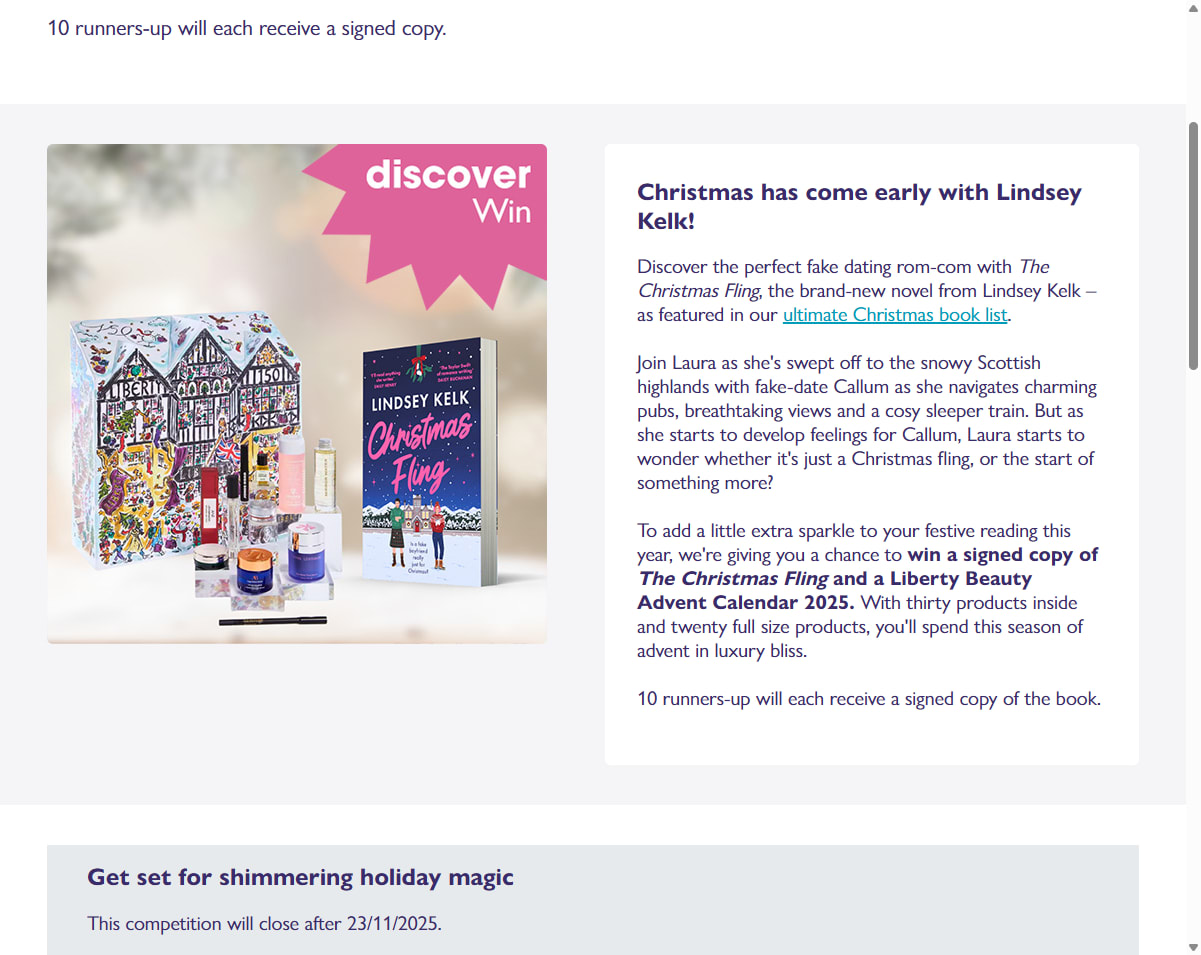Click the vertical scrollbar track below the thumb

tap(1193, 650)
